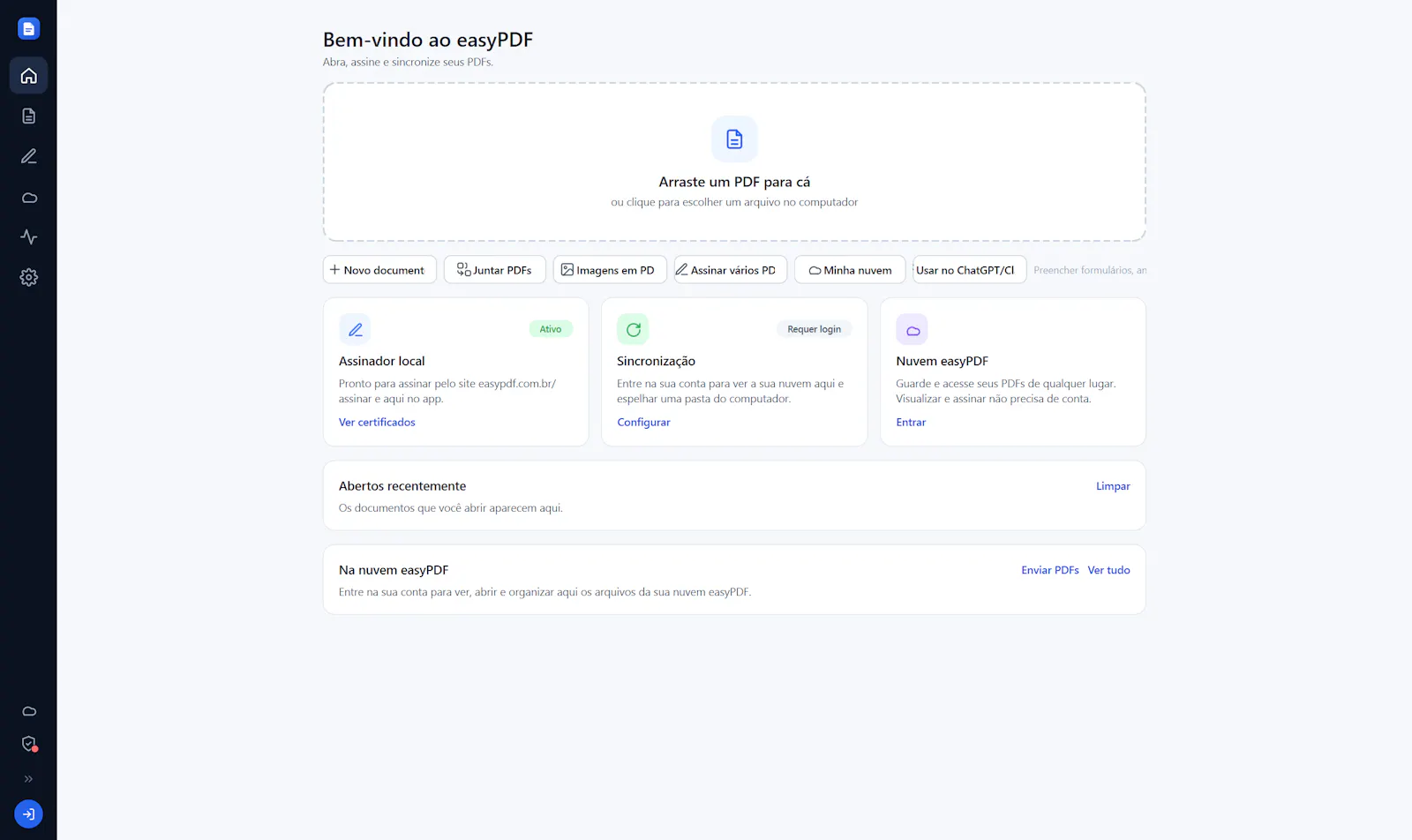
Task: Click the Ver tudo link
Action: click(x=1108, y=570)
